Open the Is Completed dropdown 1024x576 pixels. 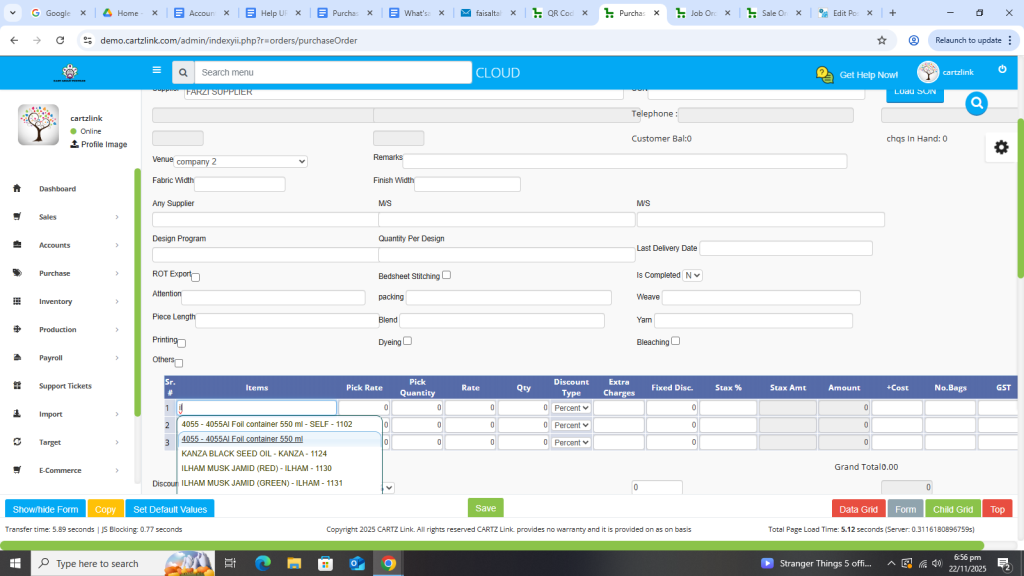click(692, 275)
